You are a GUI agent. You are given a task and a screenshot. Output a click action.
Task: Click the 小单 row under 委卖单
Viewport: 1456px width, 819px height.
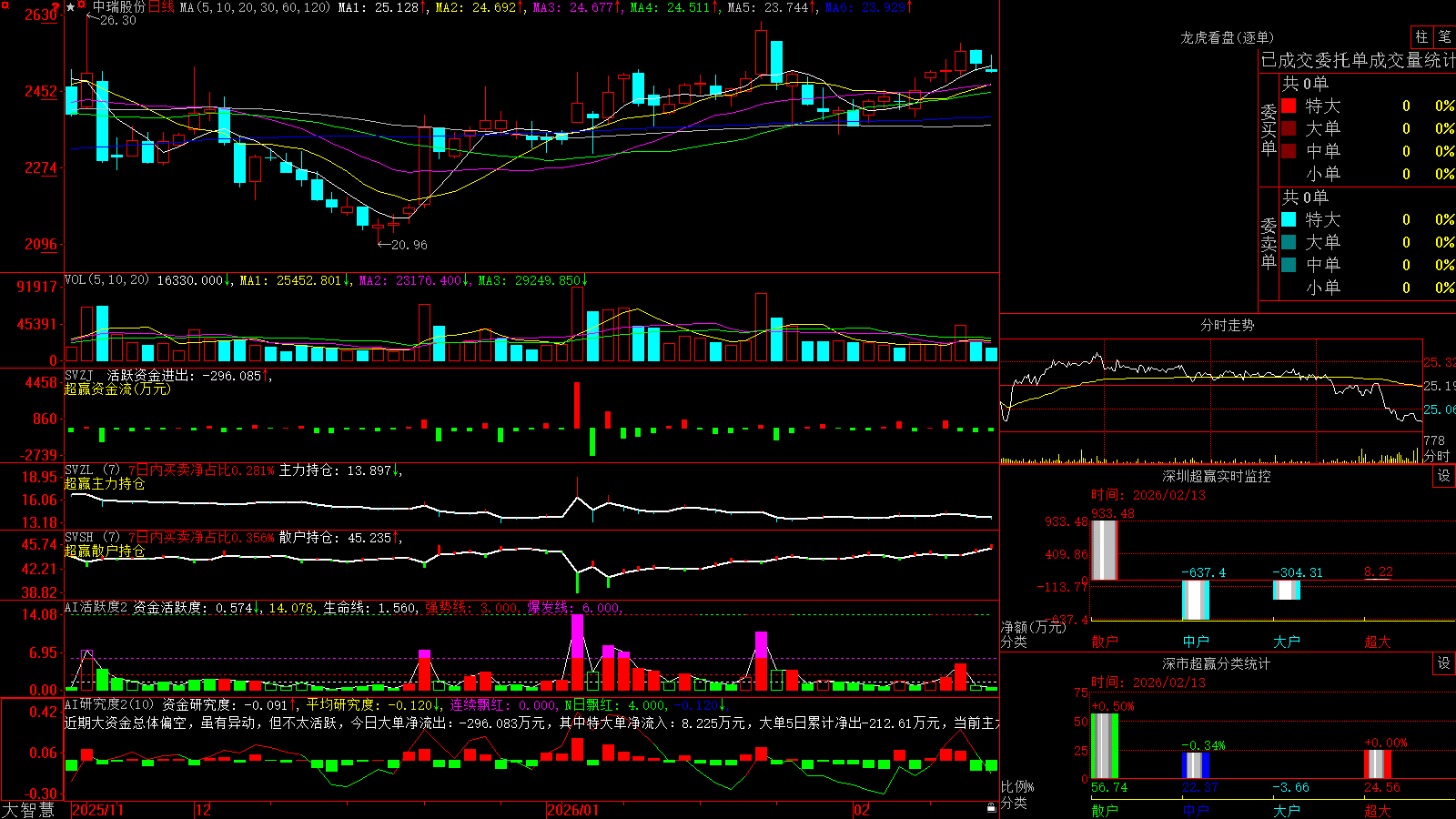[1368, 288]
